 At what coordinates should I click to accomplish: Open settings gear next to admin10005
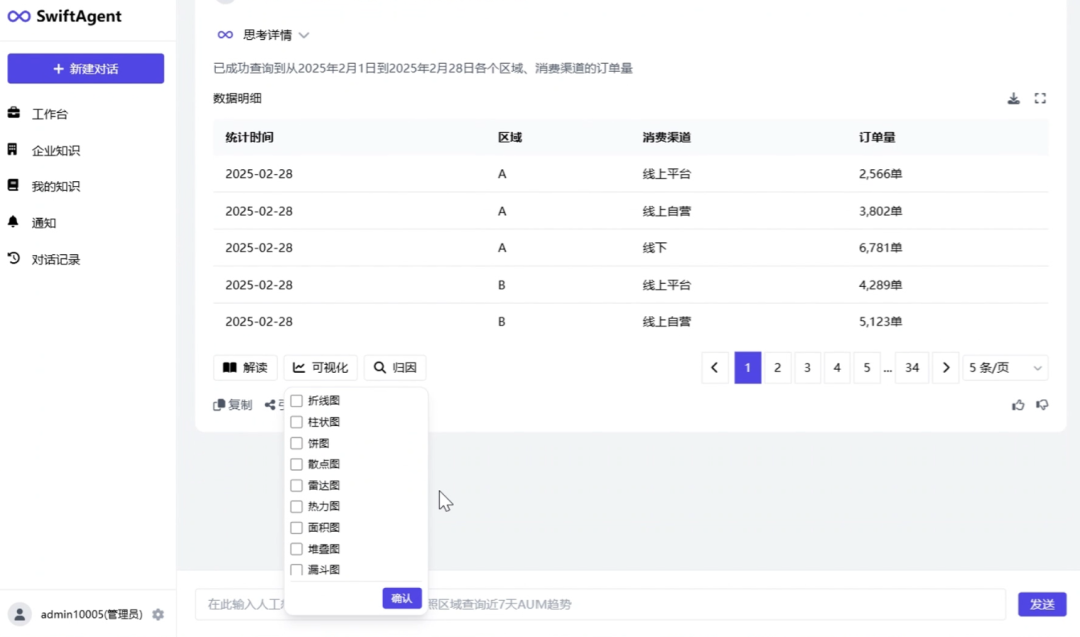tap(158, 614)
